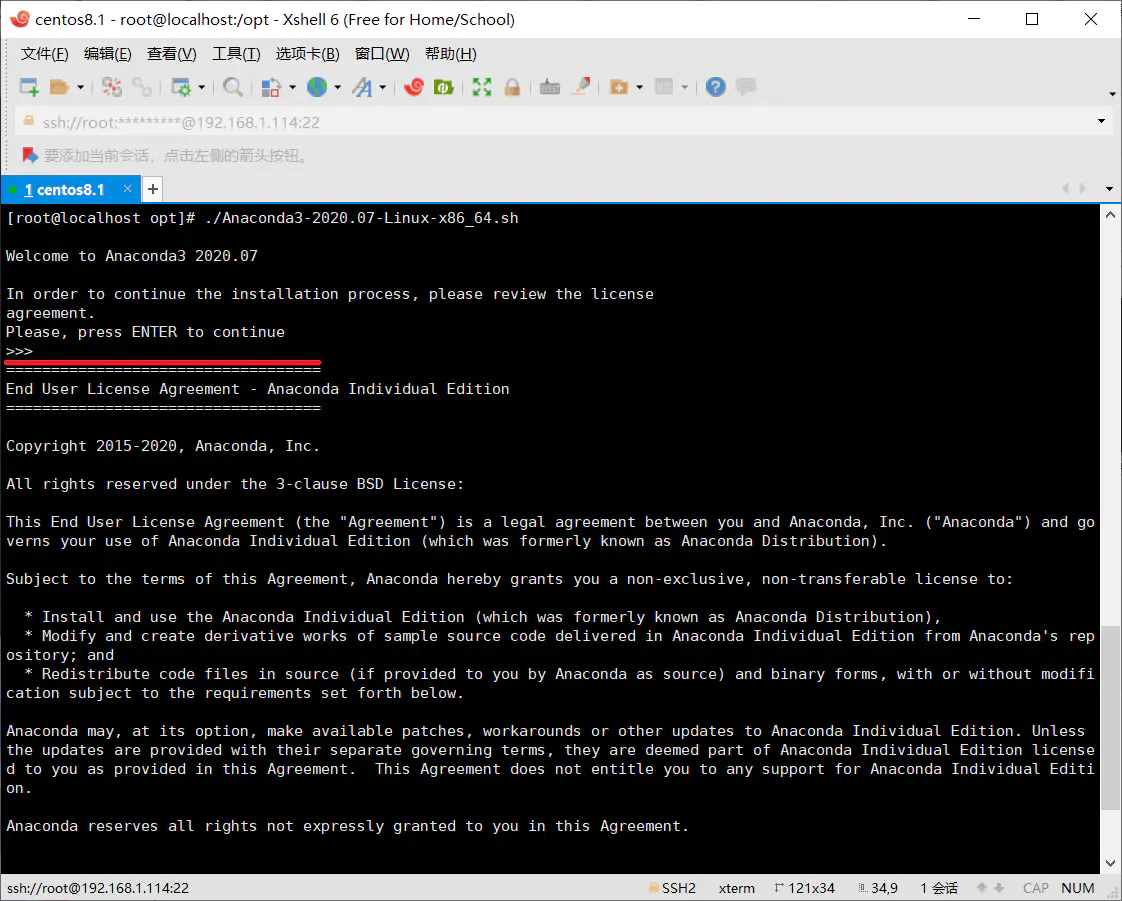Click the tab scroll left arrow
This screenshot has width=1122, height=901.
1065,188
